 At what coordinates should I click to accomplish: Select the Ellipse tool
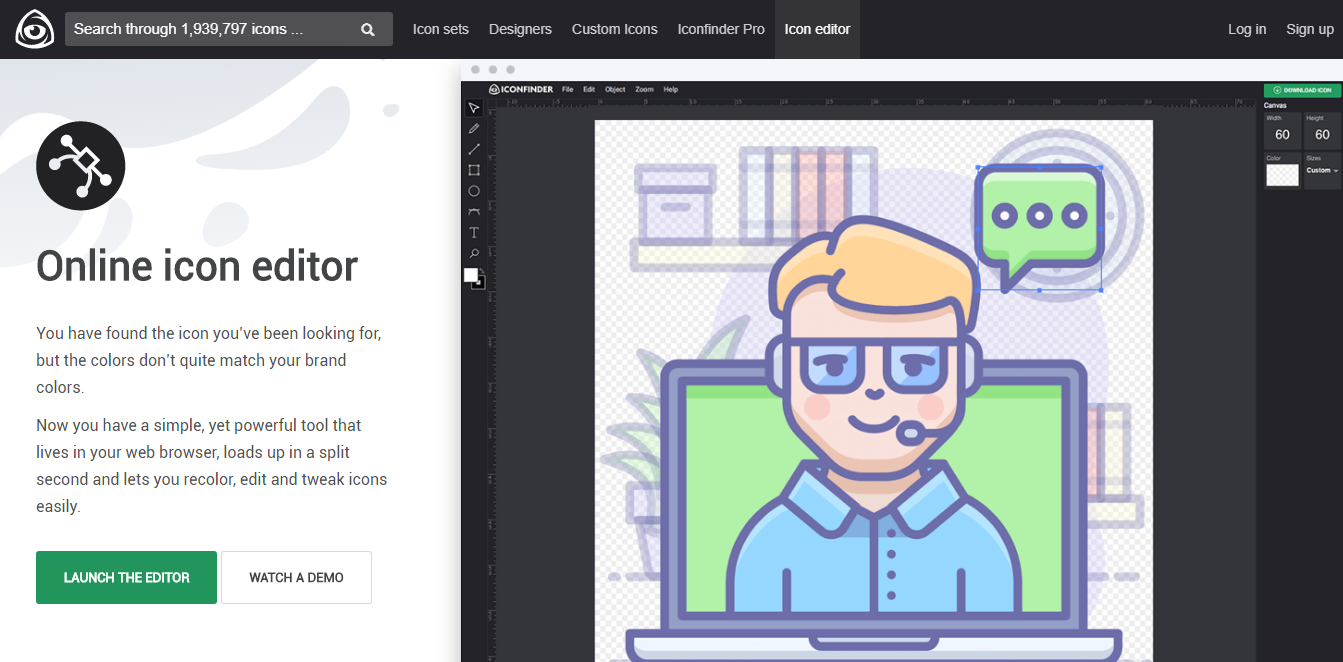click(474, 191)
